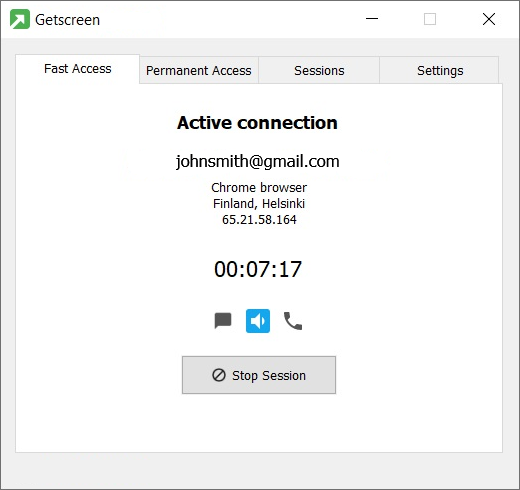Close the Getscreen window
This screenshot has height=490, width=520.
point(489,19)
